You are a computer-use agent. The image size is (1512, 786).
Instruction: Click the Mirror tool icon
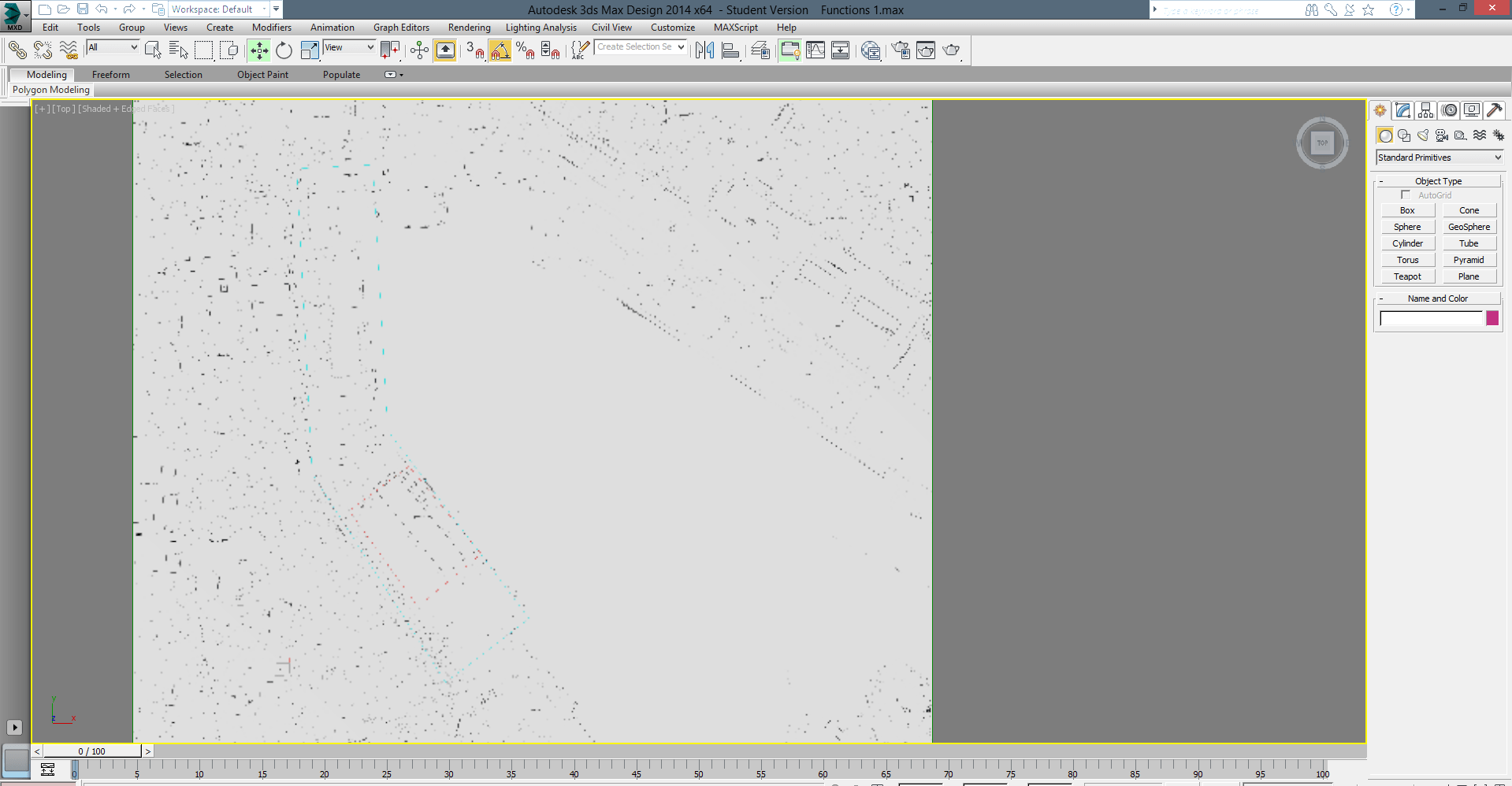pos(704,50)
